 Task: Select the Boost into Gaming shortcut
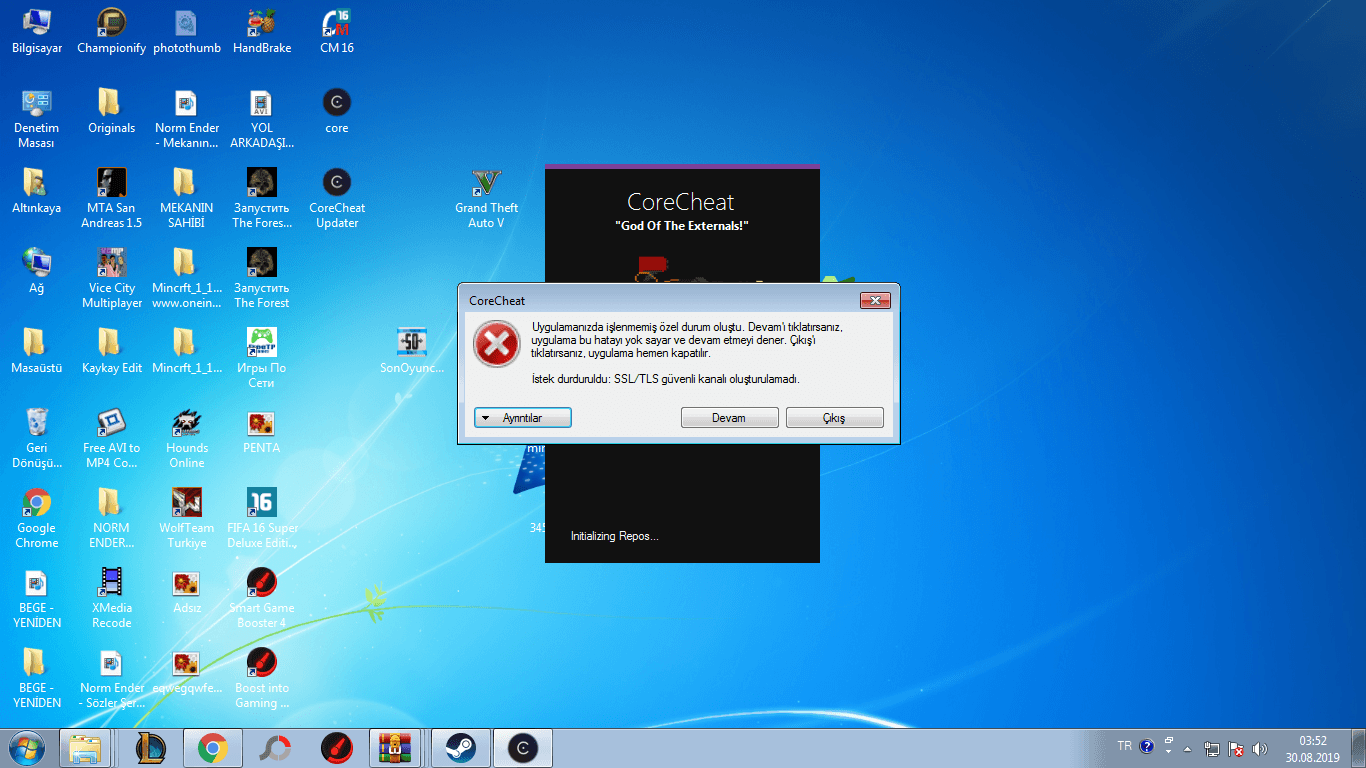point(262,679)
